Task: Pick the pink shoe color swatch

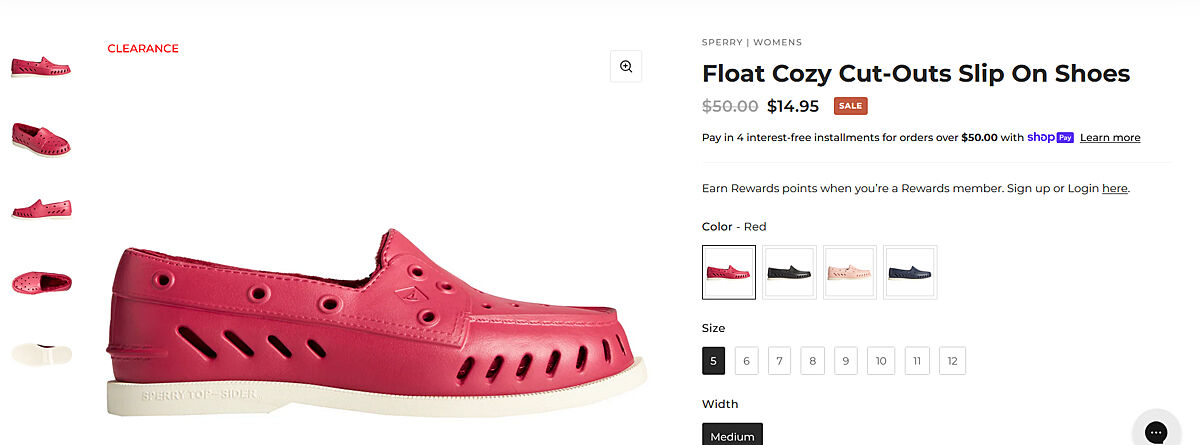Action: pyautogui.click(x=850, y=272)
